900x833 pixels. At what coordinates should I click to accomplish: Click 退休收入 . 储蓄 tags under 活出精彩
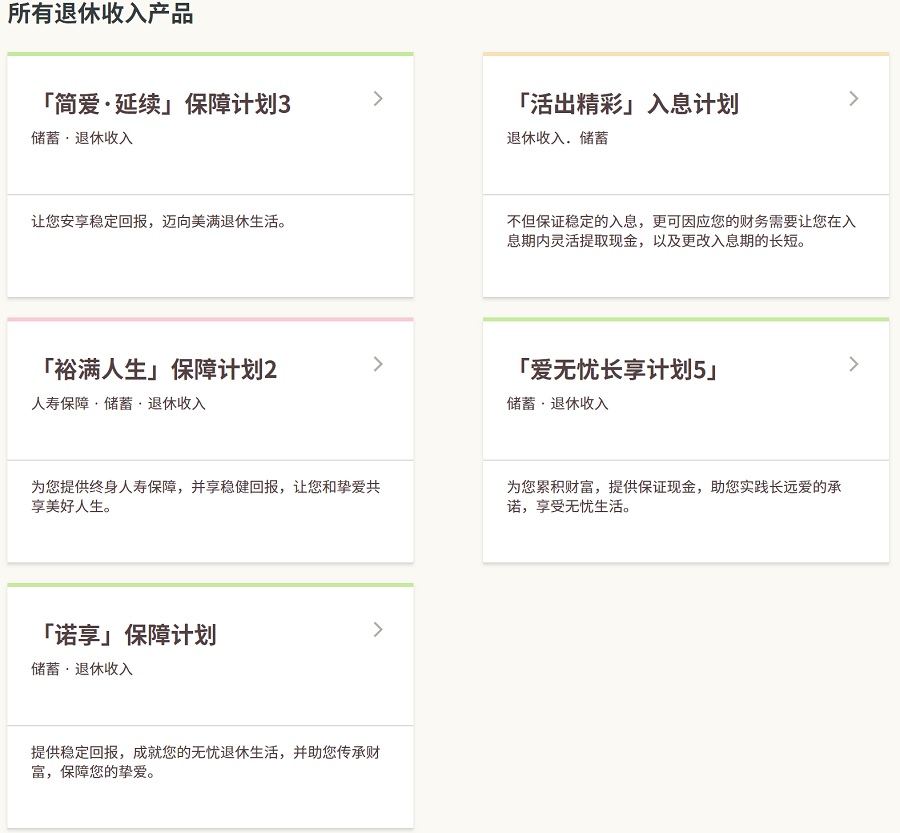557,138
